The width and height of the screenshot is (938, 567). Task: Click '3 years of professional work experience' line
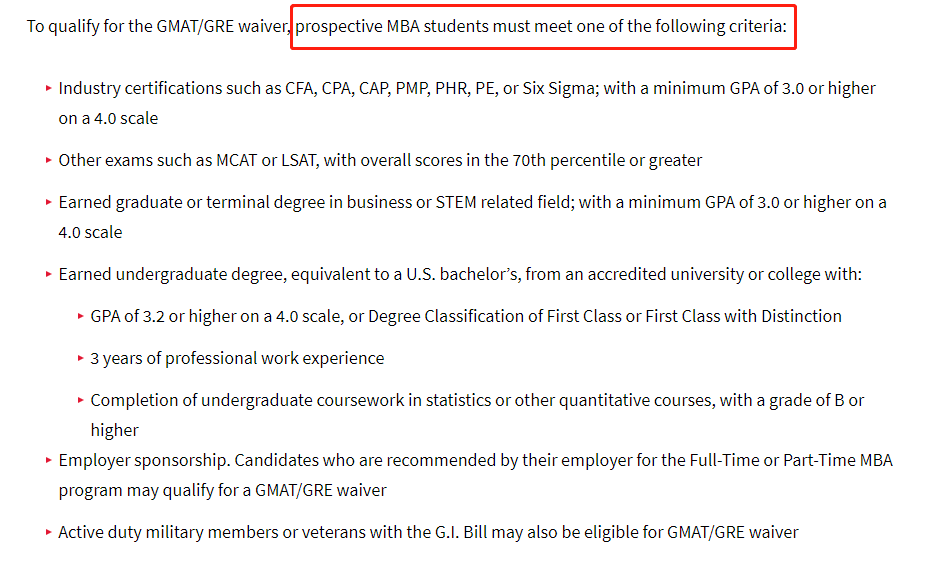[x=237, y=358]
